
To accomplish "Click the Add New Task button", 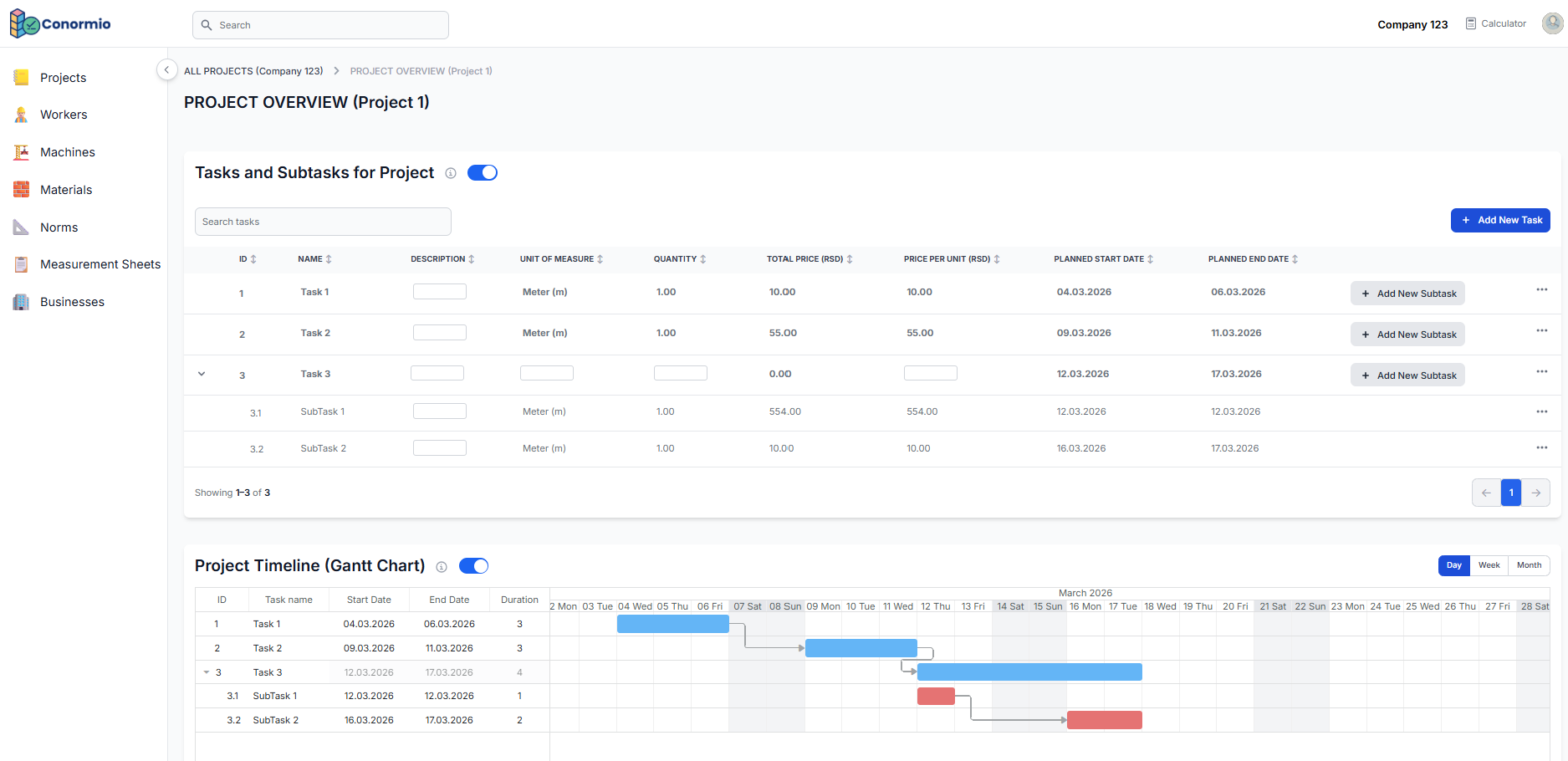I will pos(1500,220).
